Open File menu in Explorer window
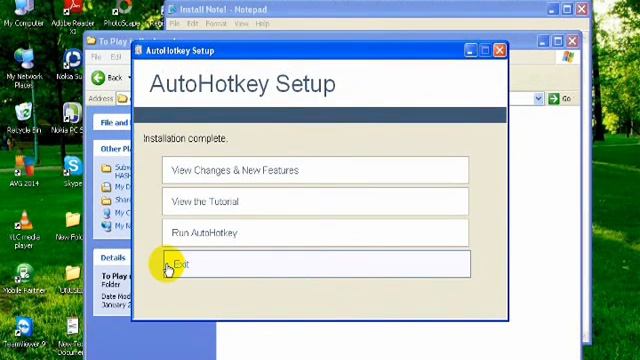The height and width of the screenshot is (360, 640). [x=96, y=57]
